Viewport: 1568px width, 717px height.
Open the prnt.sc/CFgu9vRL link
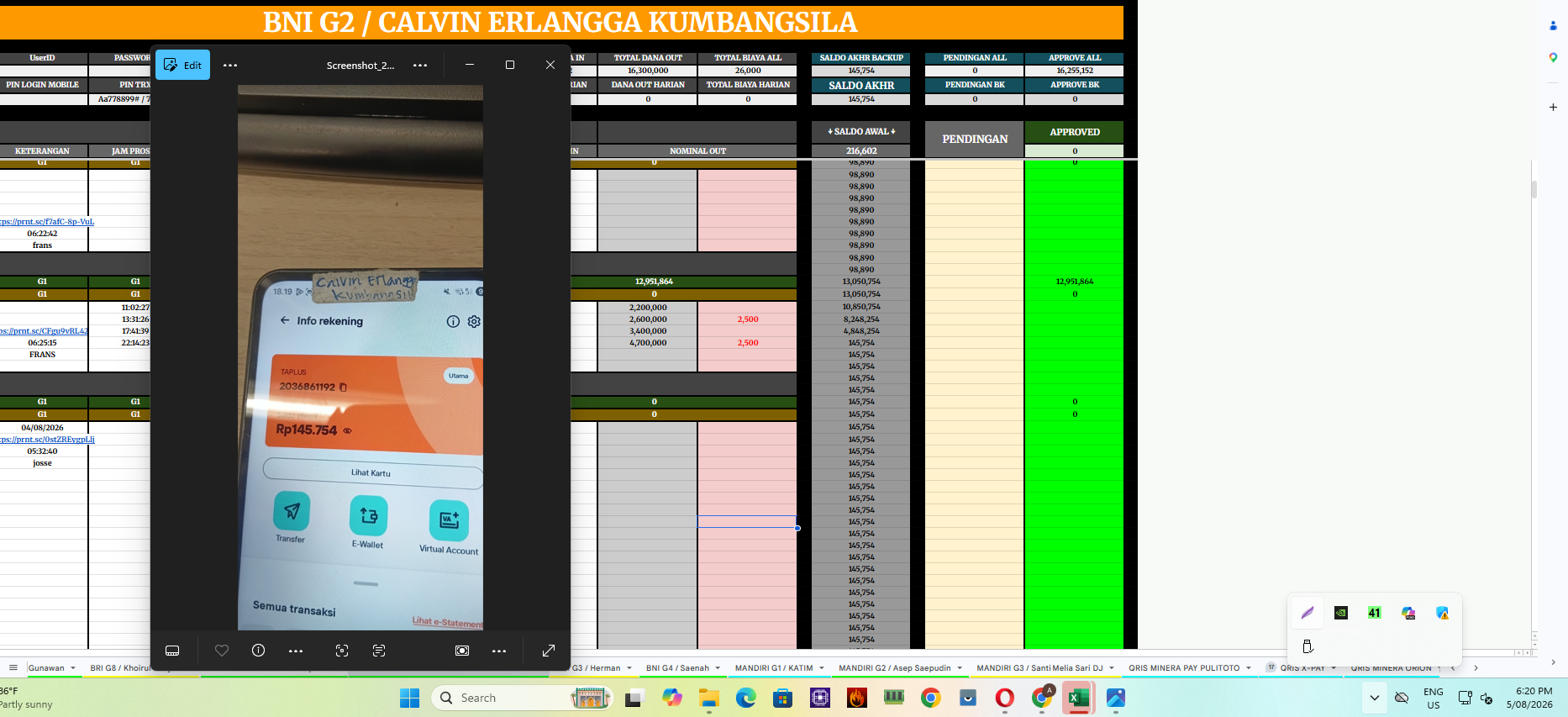(x=44, y=331)
